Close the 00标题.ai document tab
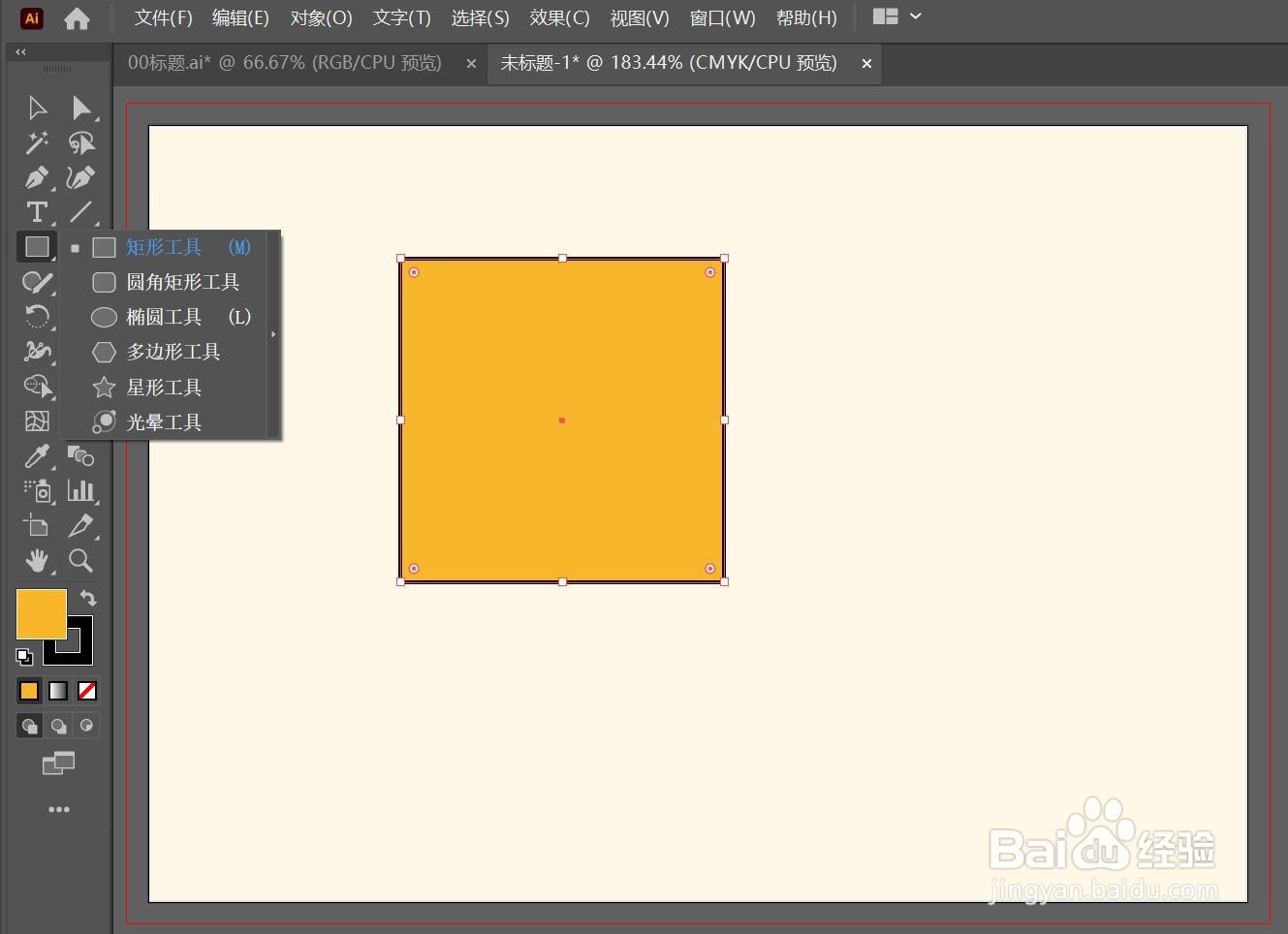Image resolution: width=1288 pixels, height=934 pixels. (471, 64)
